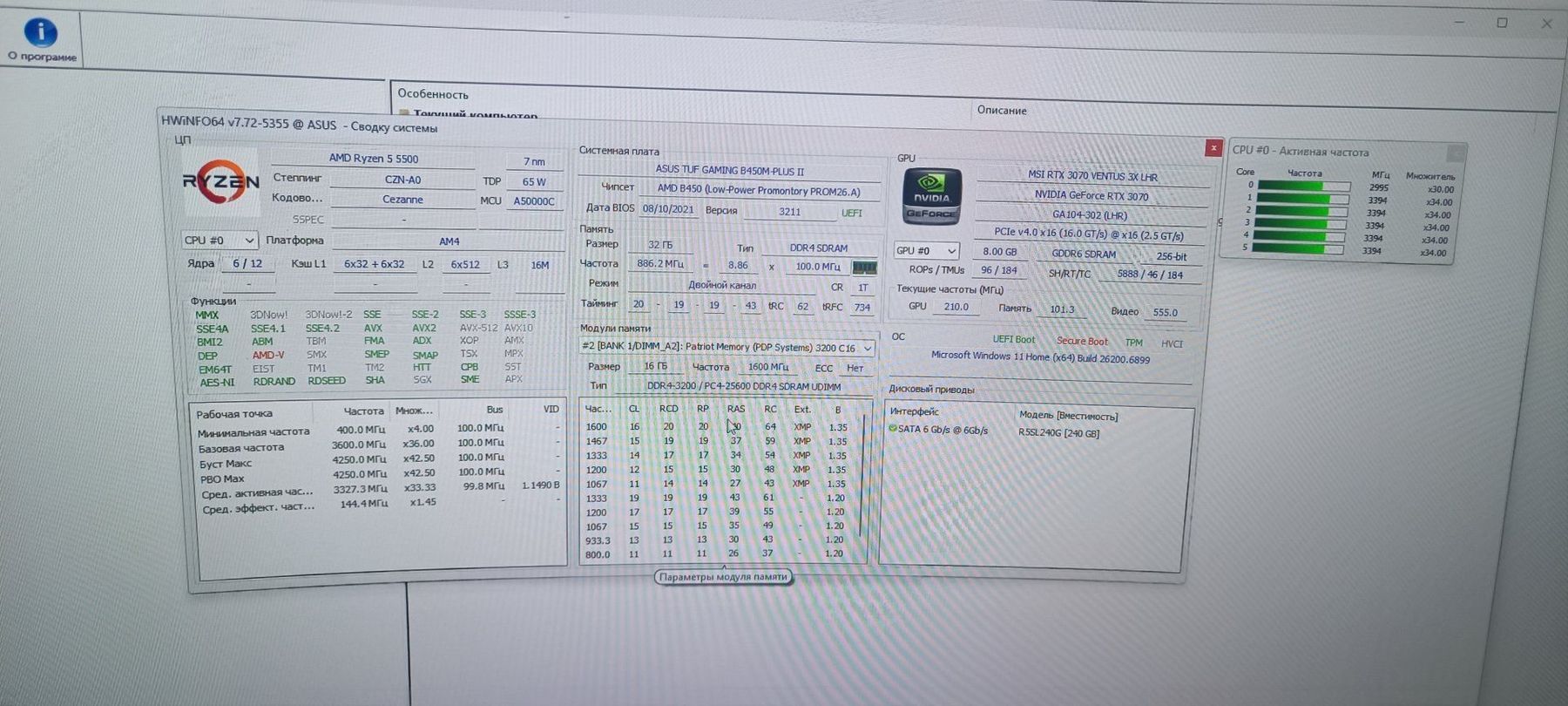Click the green SATA drive status icon
Viewport: 1568px width, 706px height.
coord(893,429)
